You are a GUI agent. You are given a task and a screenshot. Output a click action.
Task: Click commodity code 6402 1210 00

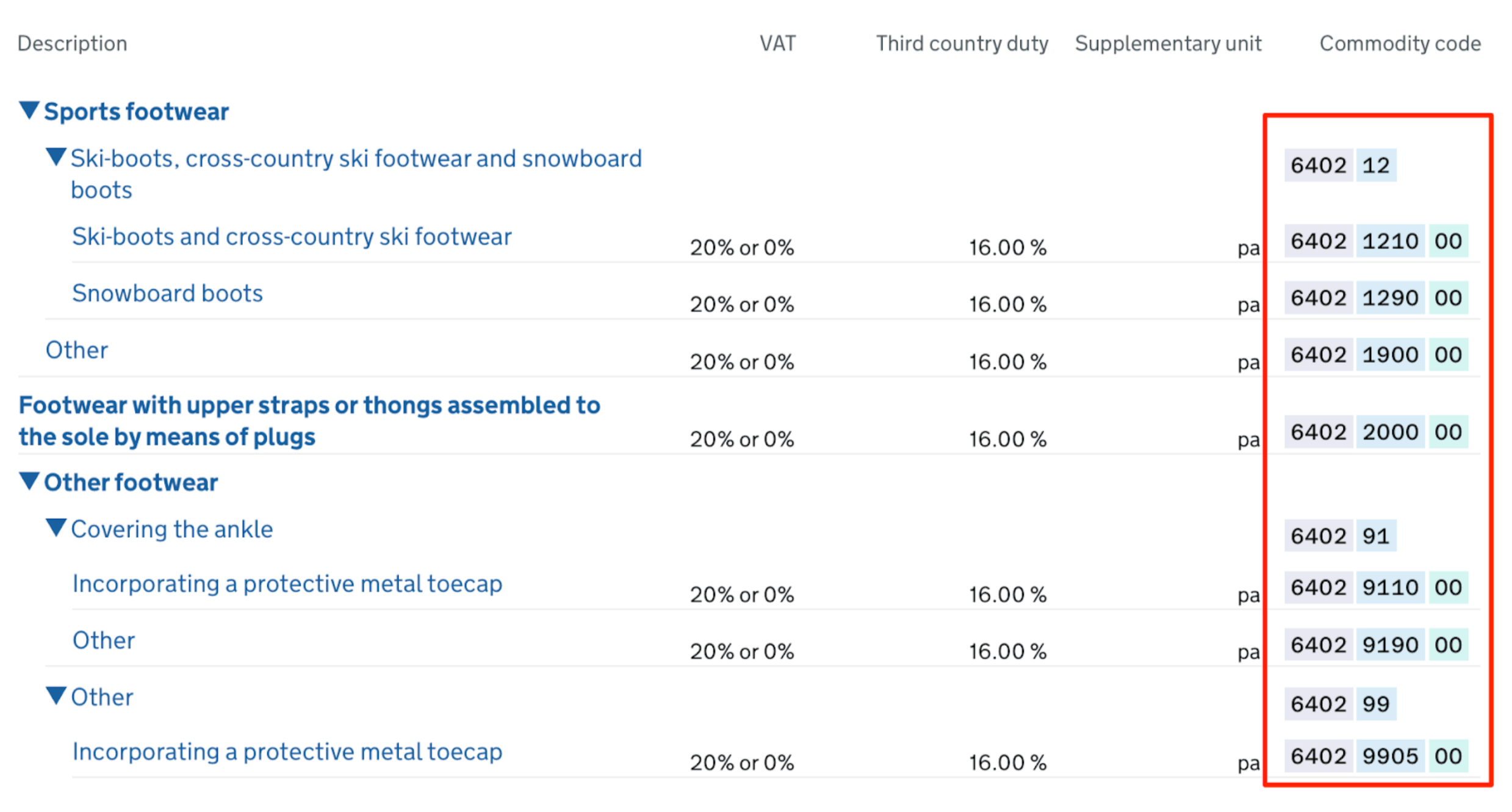[1375, 241]
